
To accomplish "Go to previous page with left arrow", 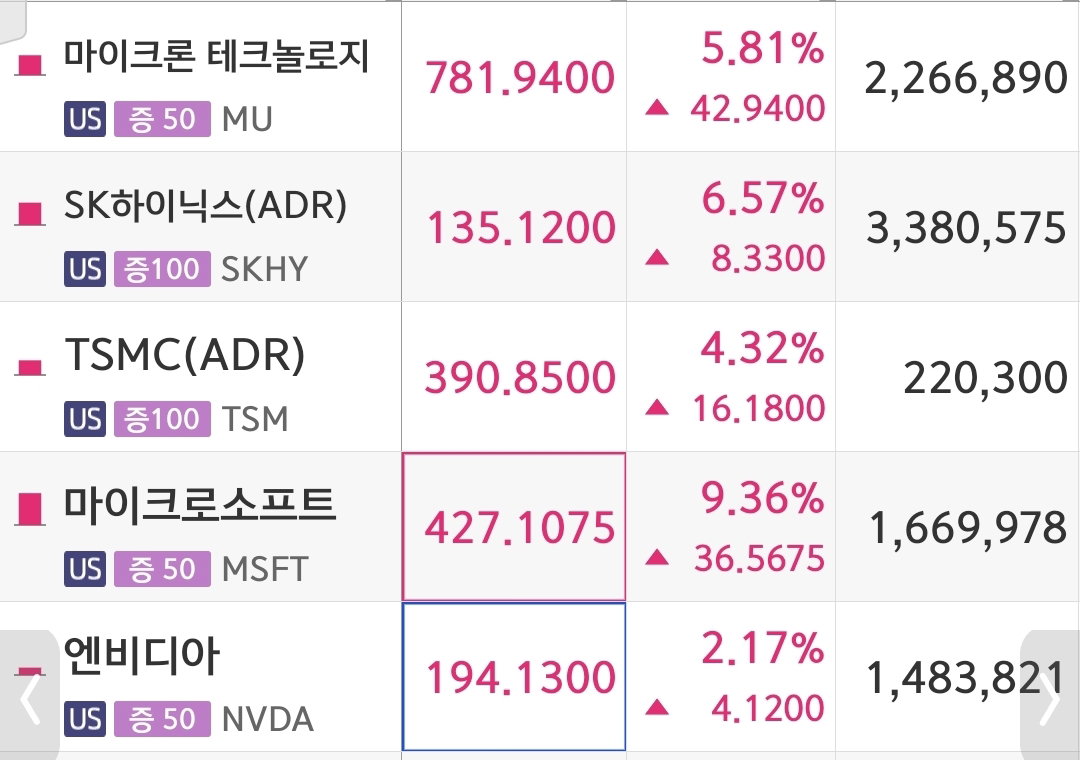I will pyautogui.click(x=29, y=697).
